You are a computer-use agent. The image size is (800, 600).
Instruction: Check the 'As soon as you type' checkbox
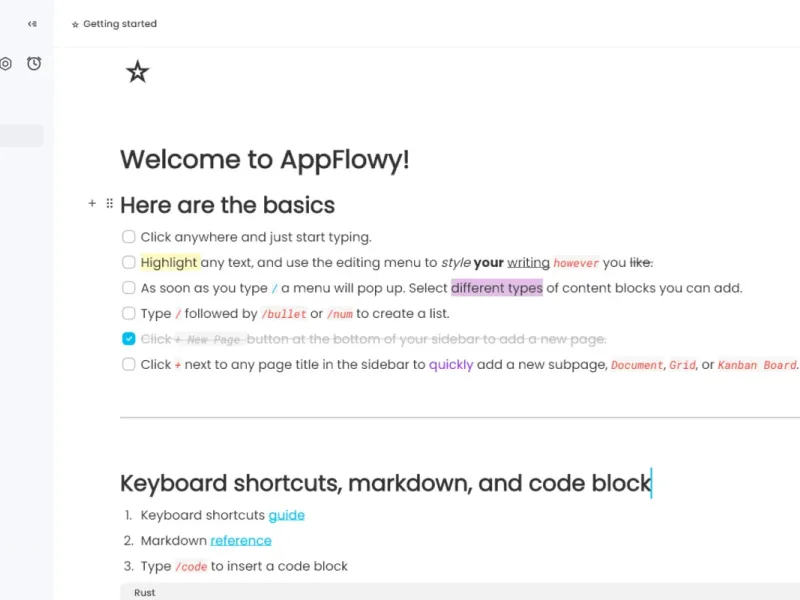[129, 288]
